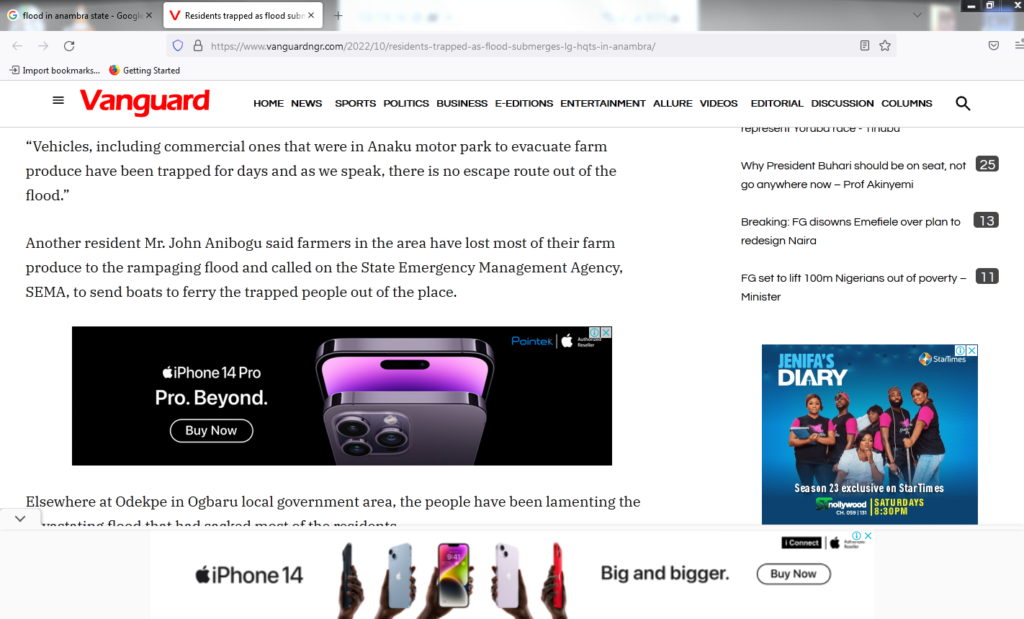Open the Jenifa's Diary ad image
This screenshot has height=619, width=1024.
(x=869, y=434)
